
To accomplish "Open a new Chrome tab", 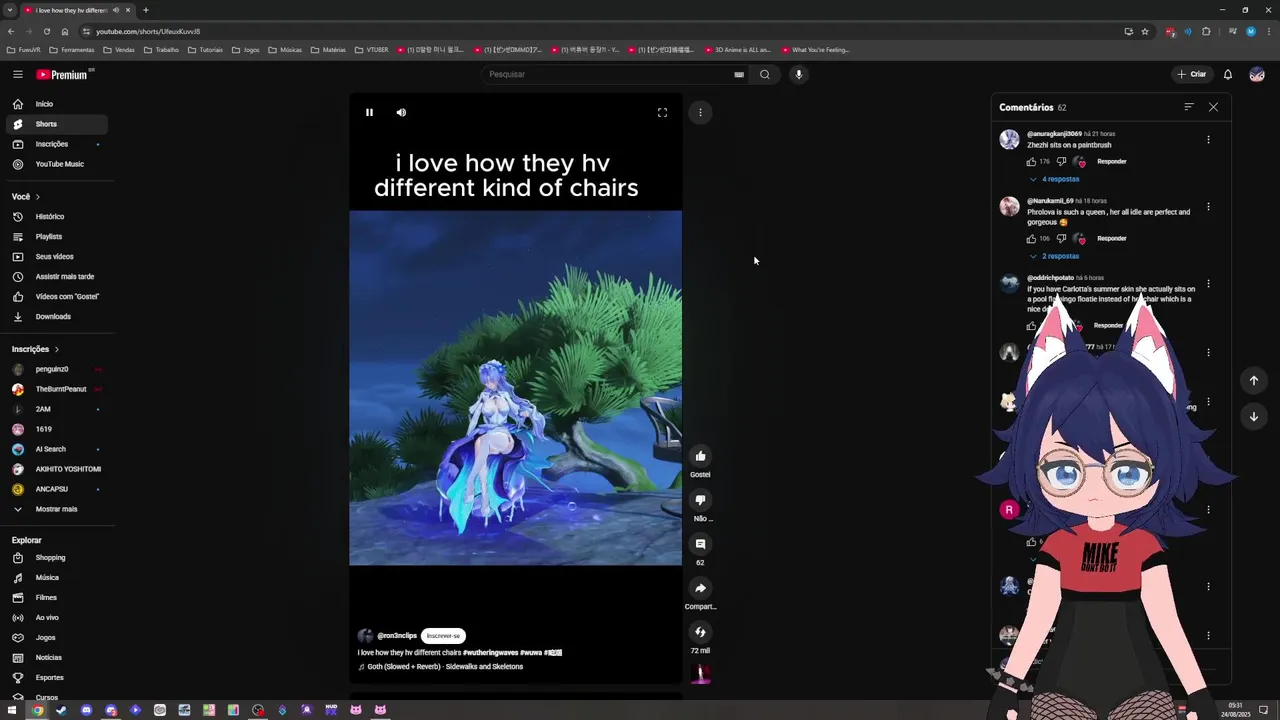I will [146, 10].
